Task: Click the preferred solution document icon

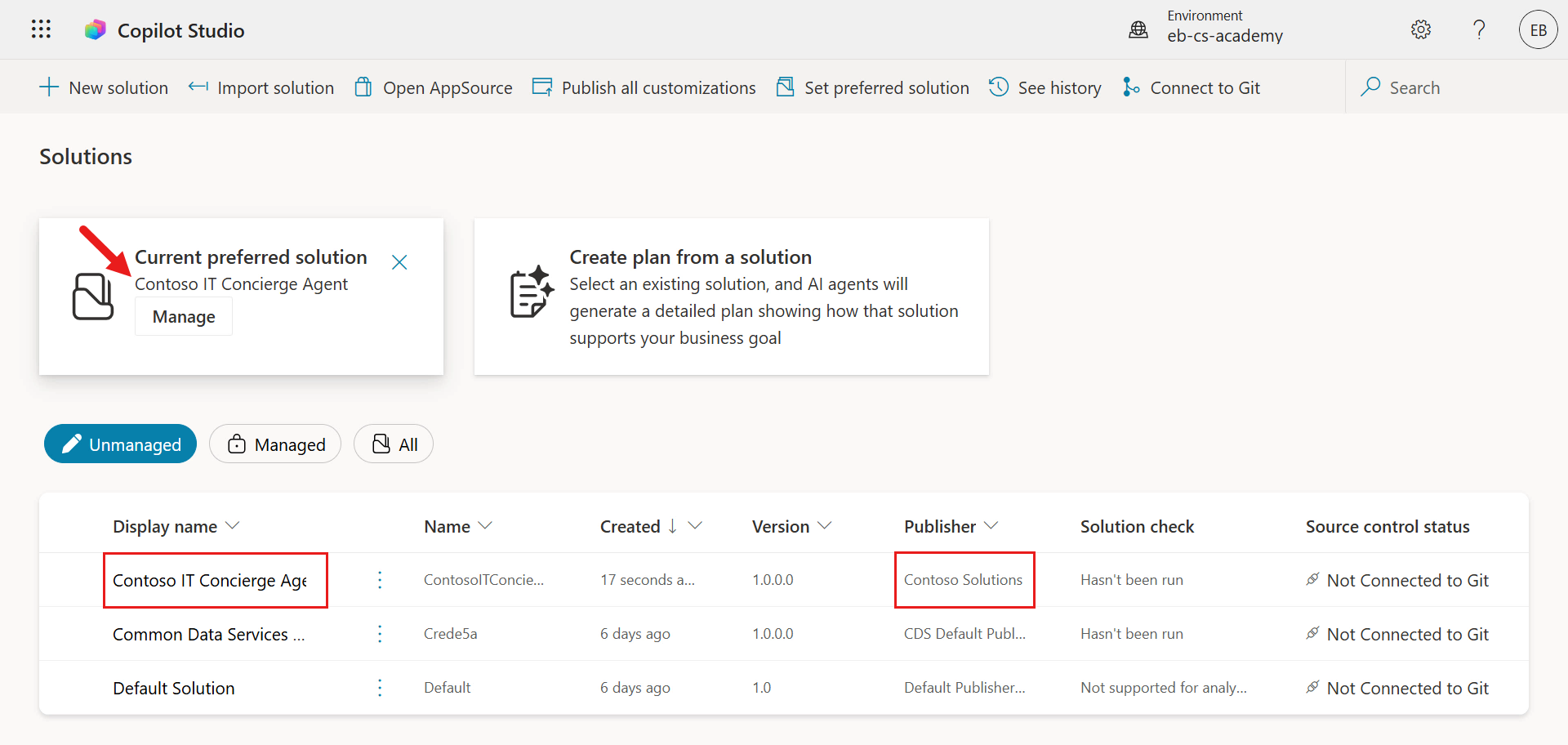Action: point(93,297)
